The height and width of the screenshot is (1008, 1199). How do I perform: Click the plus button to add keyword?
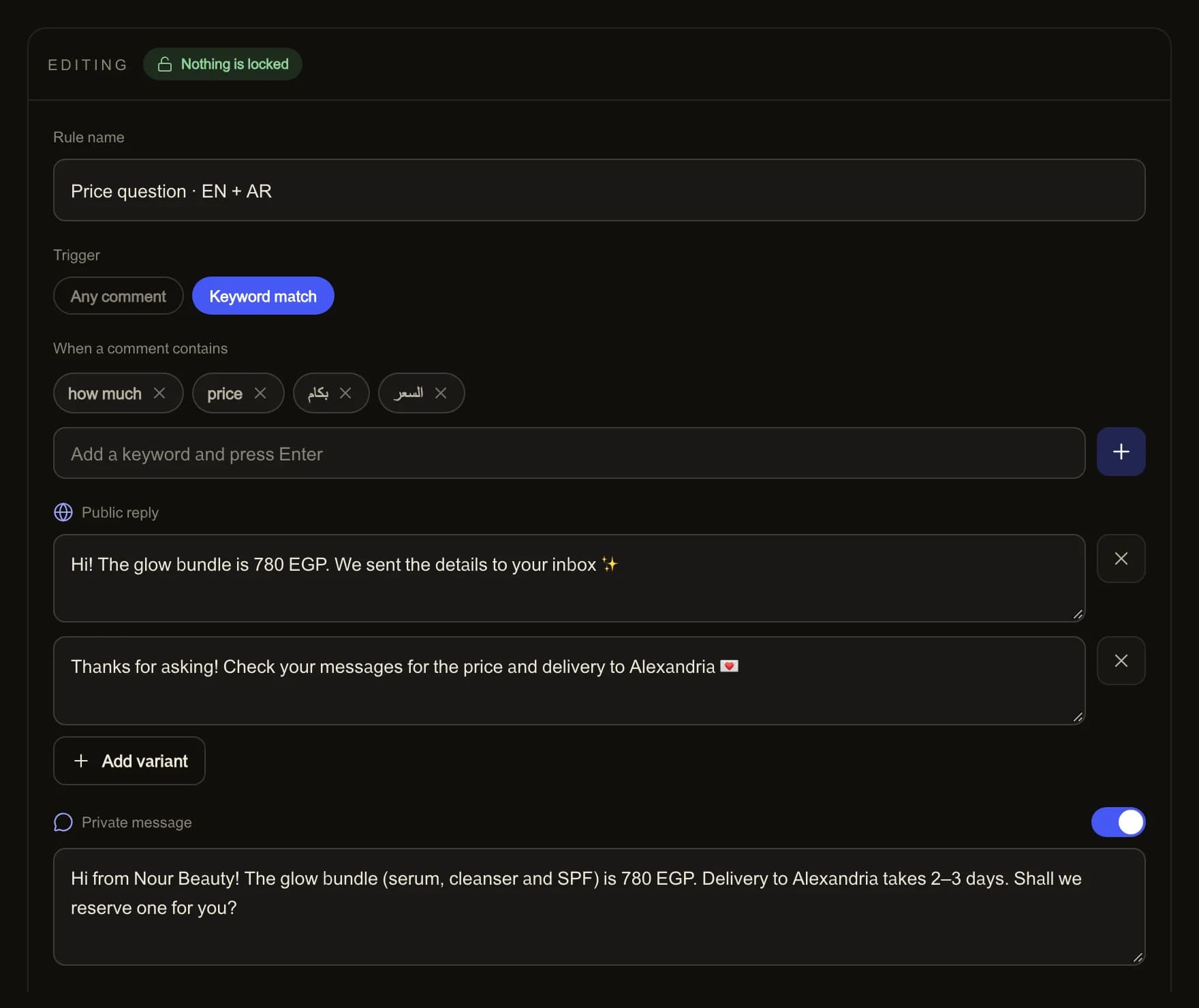click(x=1121, y=452)
